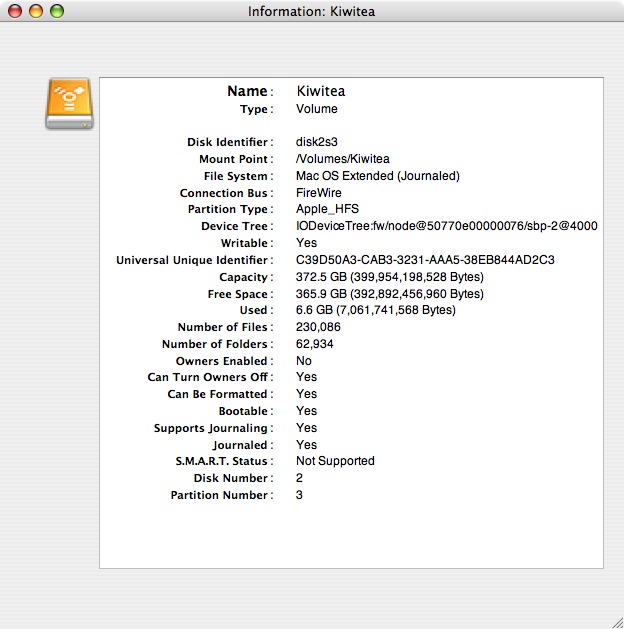Select the file count '230,086'

click(318, 327)
